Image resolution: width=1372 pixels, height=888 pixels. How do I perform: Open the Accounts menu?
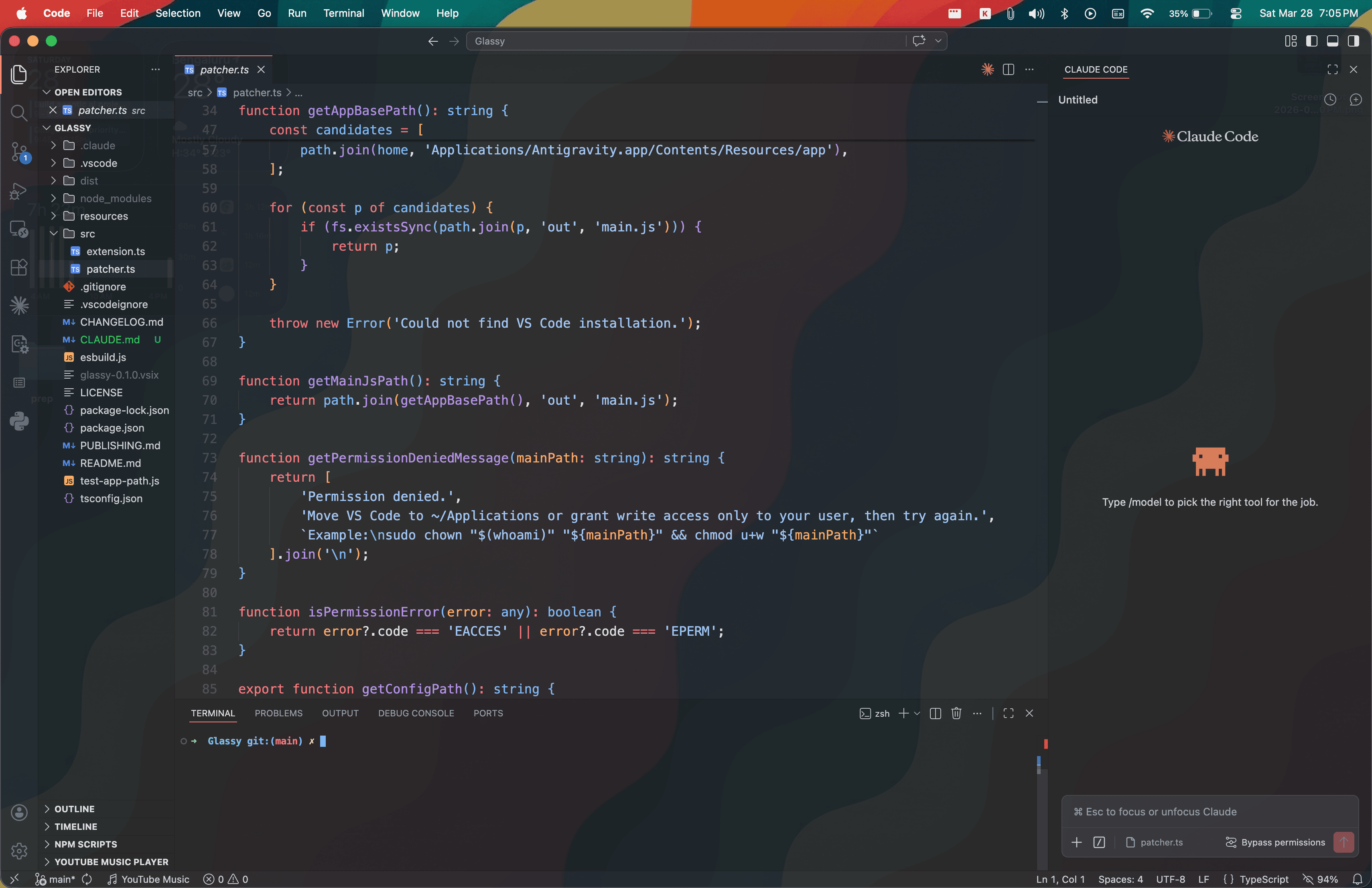(x=19, y=812)
